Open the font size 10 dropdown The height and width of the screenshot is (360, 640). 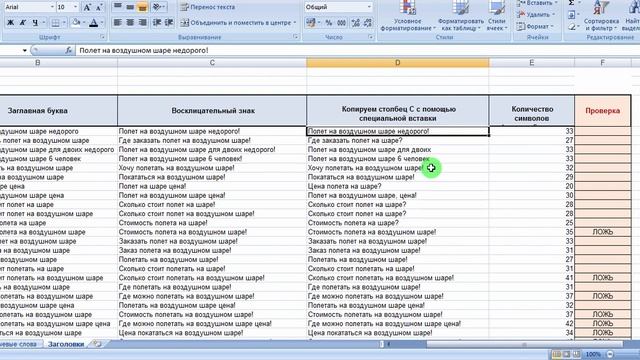76,7
